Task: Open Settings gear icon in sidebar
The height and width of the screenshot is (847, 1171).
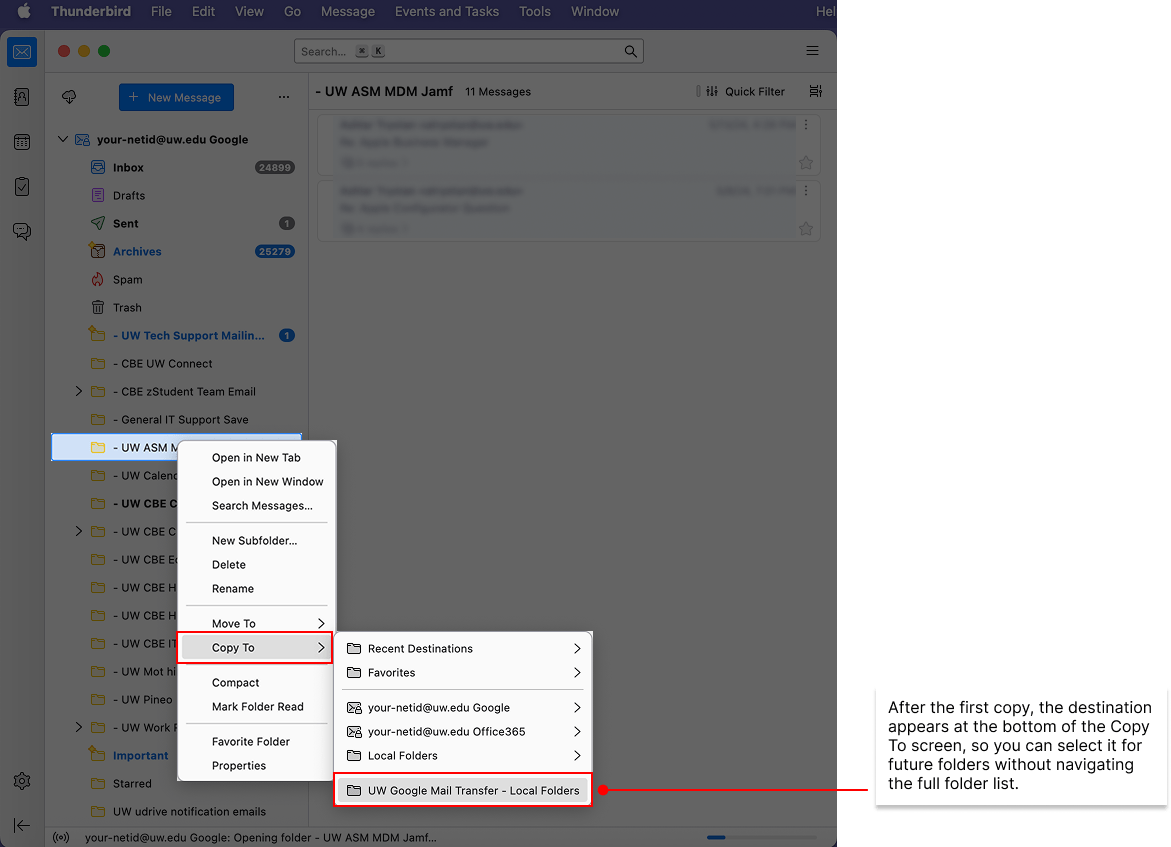Action: point(22,781)
